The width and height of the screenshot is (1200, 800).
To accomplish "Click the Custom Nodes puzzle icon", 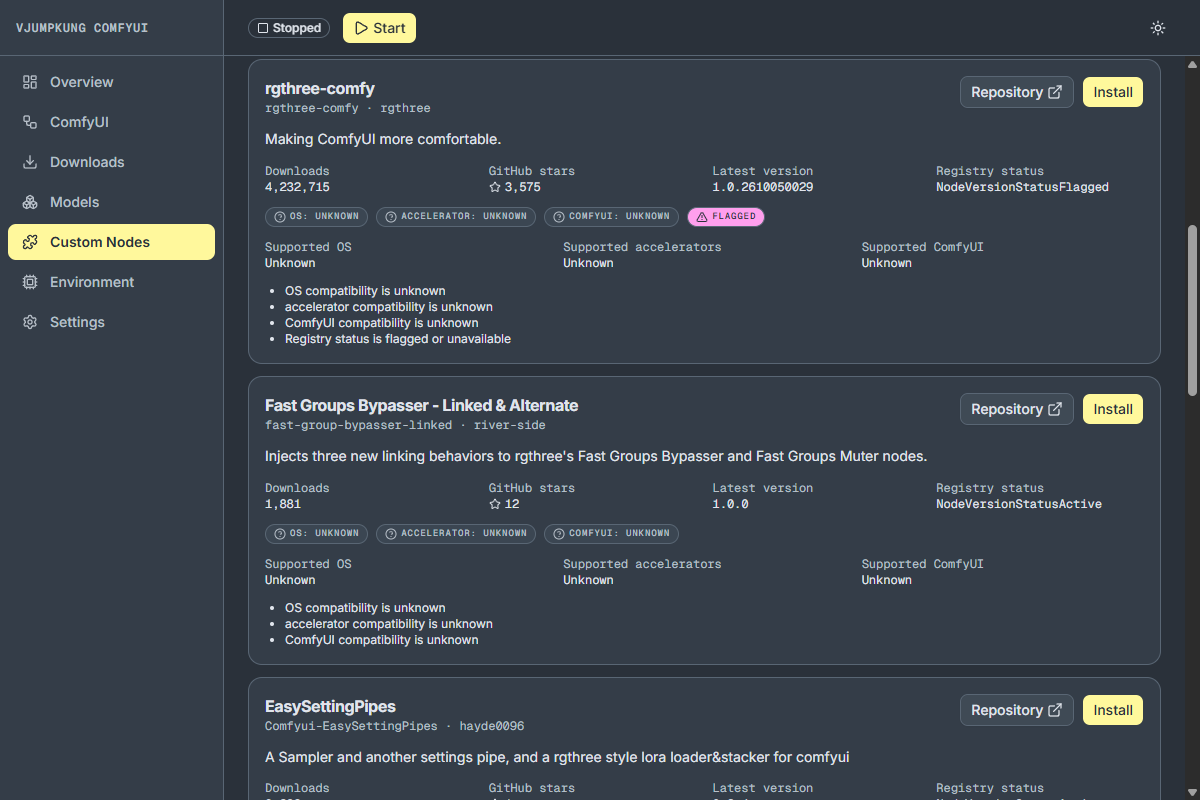I will click(30, 242).
